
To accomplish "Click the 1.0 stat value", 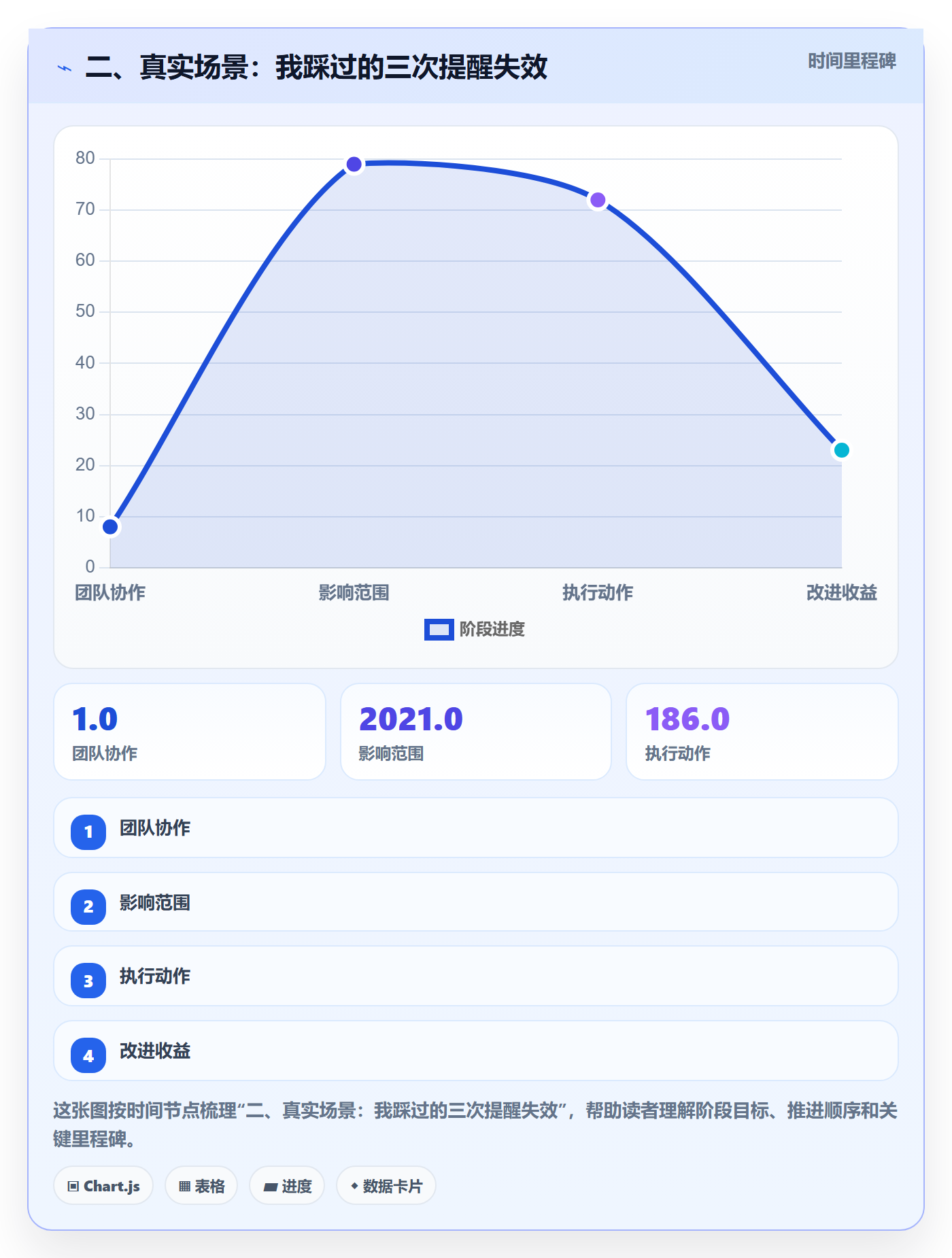I will 95,719.
